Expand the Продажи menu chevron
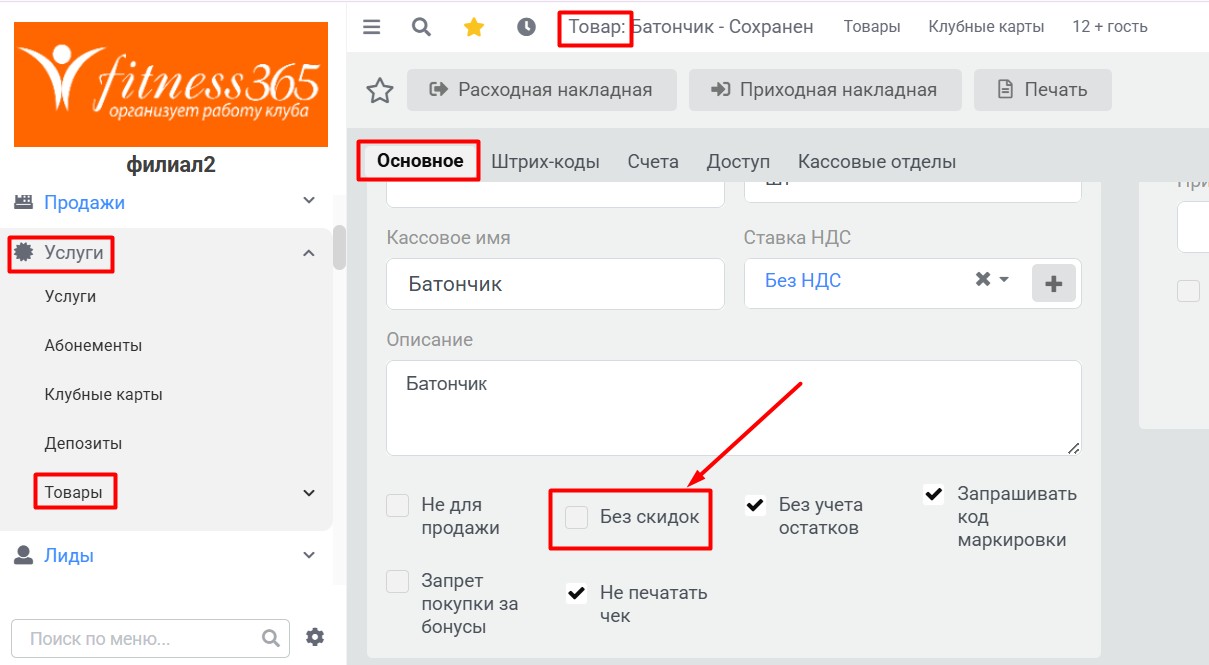 click(309, 201)
